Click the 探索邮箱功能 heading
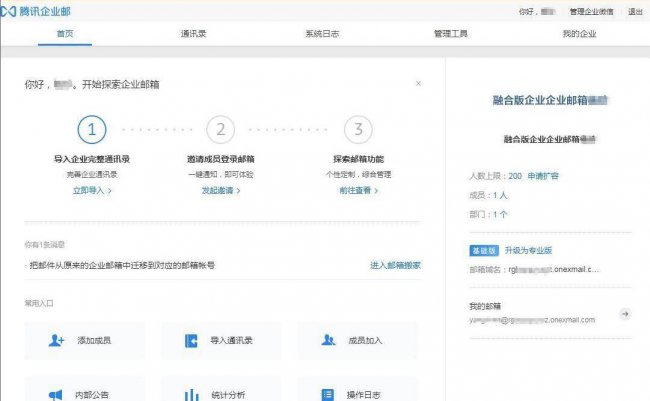Image resolution: width=650 pixels, height=401 pixels. (x=358, y=159)
